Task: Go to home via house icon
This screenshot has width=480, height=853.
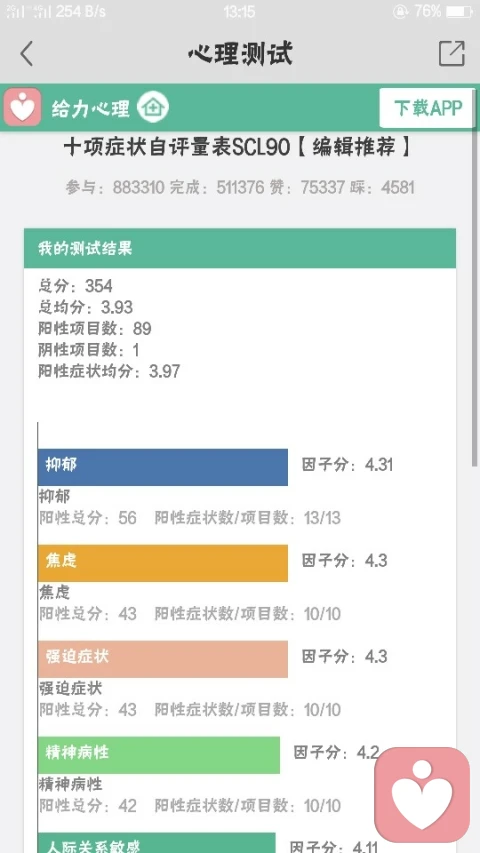Action: coord(153,107)
